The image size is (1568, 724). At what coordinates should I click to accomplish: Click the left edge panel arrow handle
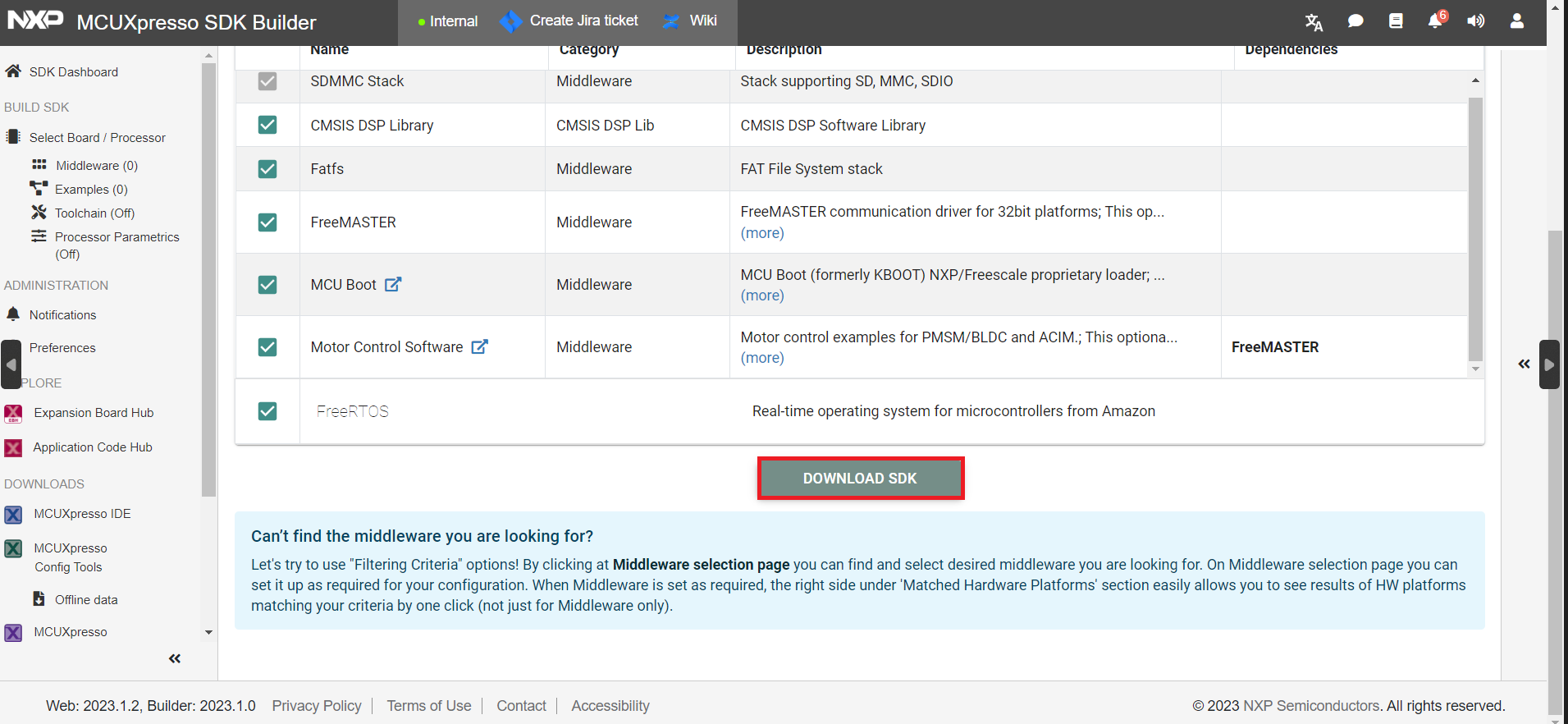point(11,364)
